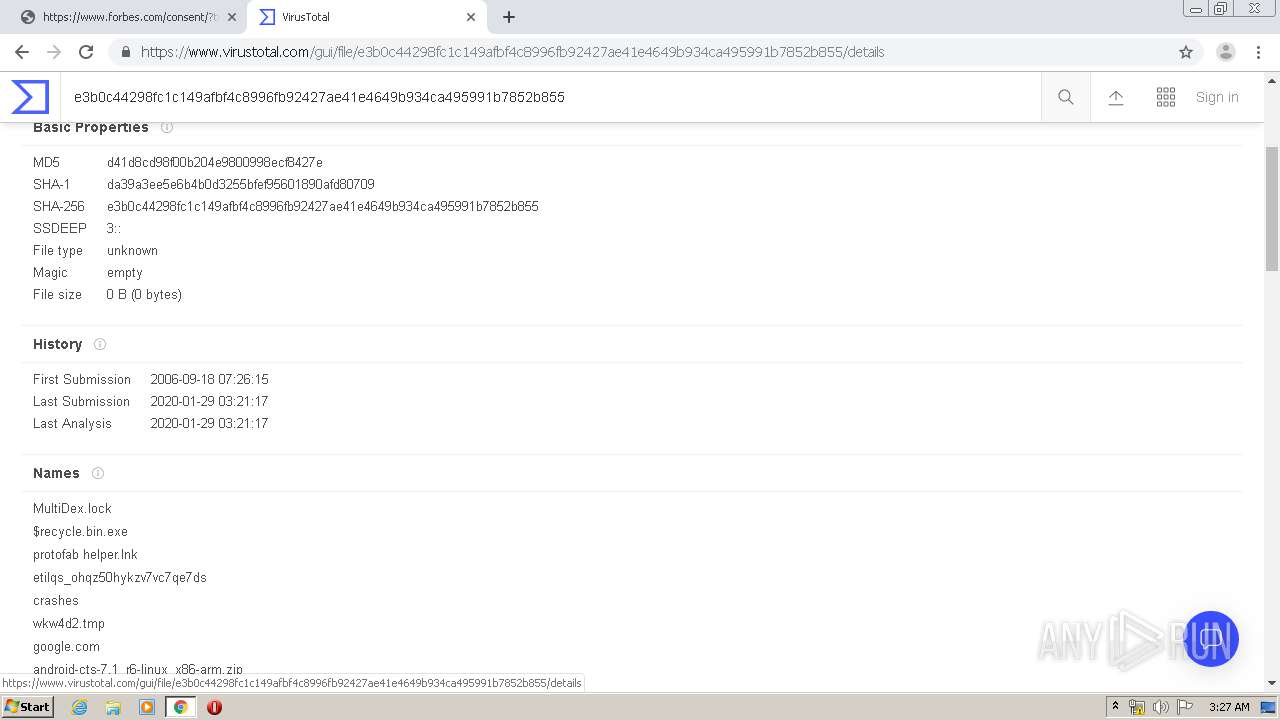Click the Magic value empty
This screenshot has height=720, width=1280.
pos(125,272)
